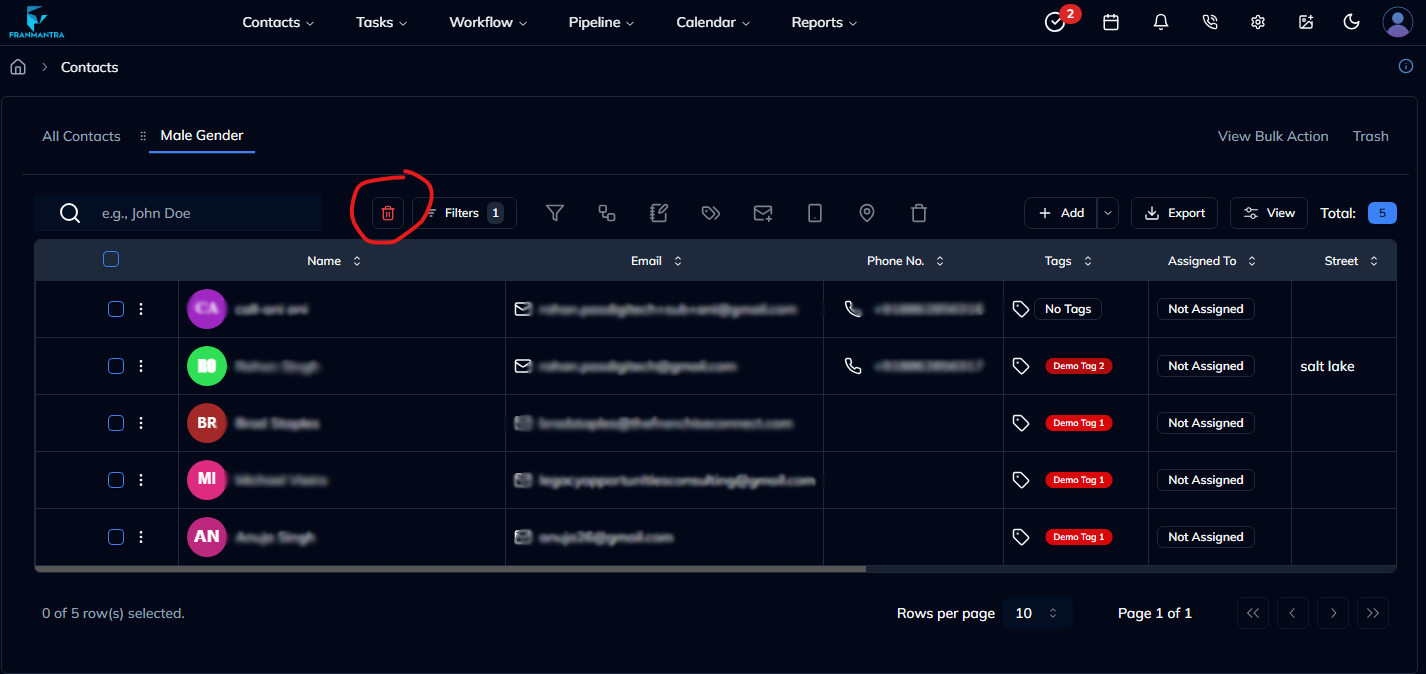Image resolution: width=1426 pixels, height=674 pixels.
Task: Open the calendar icon in the top bar
Action: [1110, 22]
